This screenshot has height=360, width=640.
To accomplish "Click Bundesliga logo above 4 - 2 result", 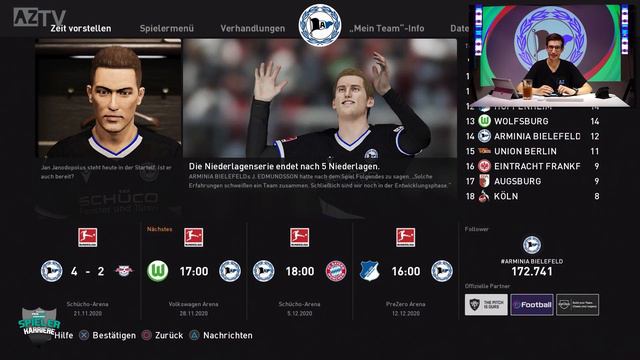I will [87, 237].
